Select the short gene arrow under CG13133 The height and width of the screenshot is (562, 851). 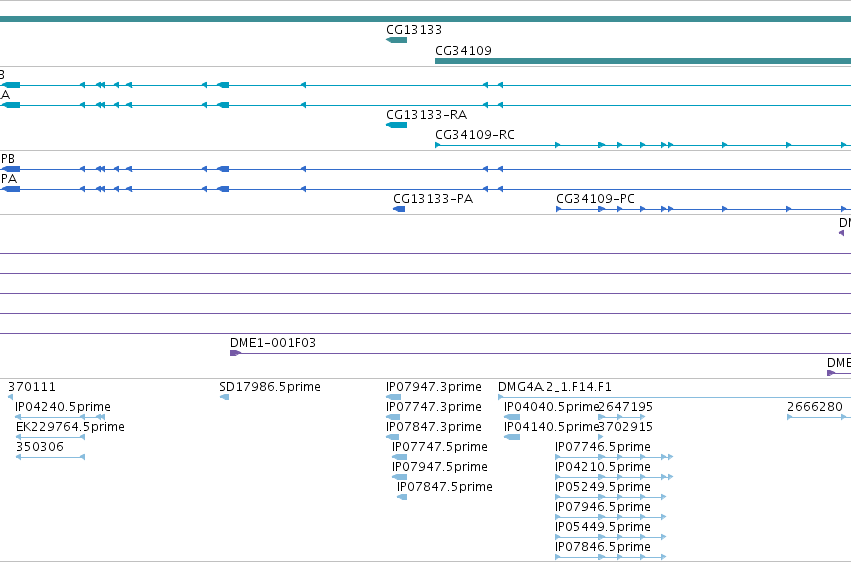pyautogui.click(x=396, y=40)
